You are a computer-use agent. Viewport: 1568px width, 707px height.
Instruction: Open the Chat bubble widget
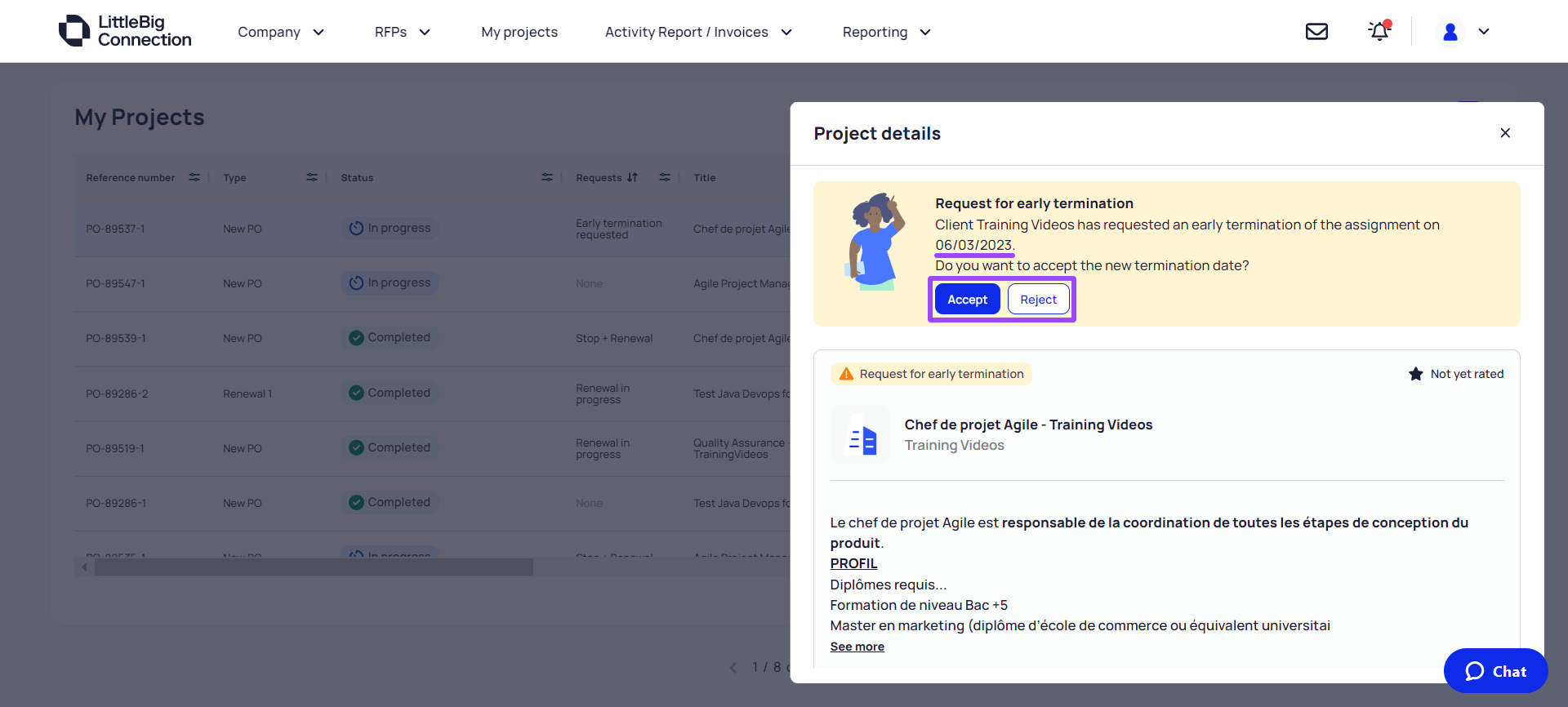(x=1495, y=671)
